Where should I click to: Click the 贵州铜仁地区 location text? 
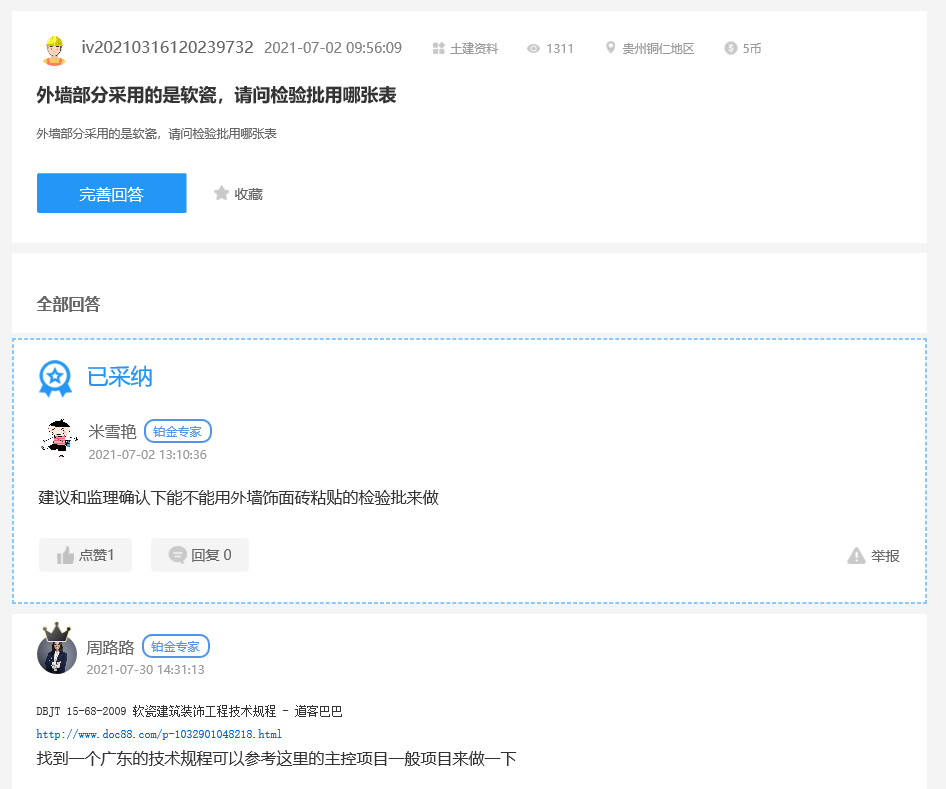tap(658, 49)
